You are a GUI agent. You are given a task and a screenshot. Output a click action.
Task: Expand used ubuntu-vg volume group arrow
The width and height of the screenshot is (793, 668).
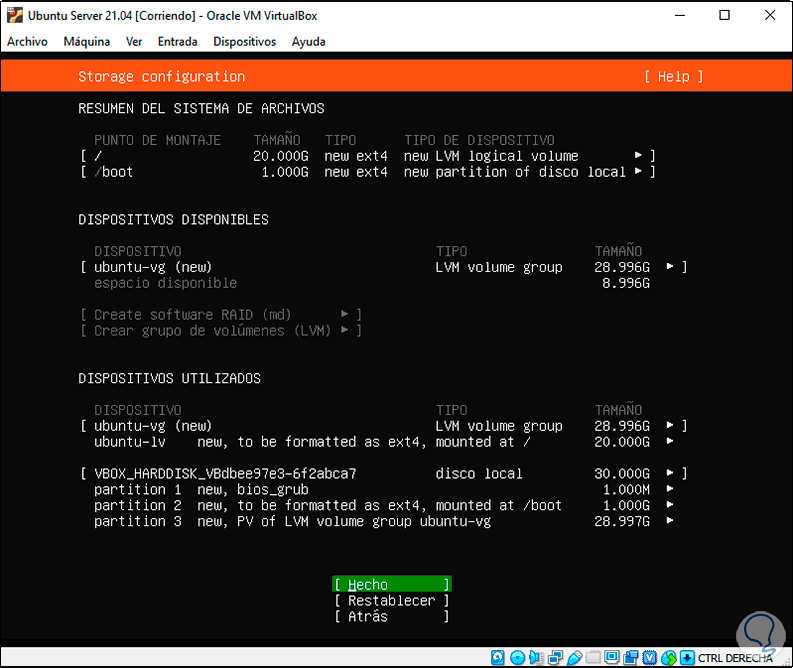tap(670, 425)
